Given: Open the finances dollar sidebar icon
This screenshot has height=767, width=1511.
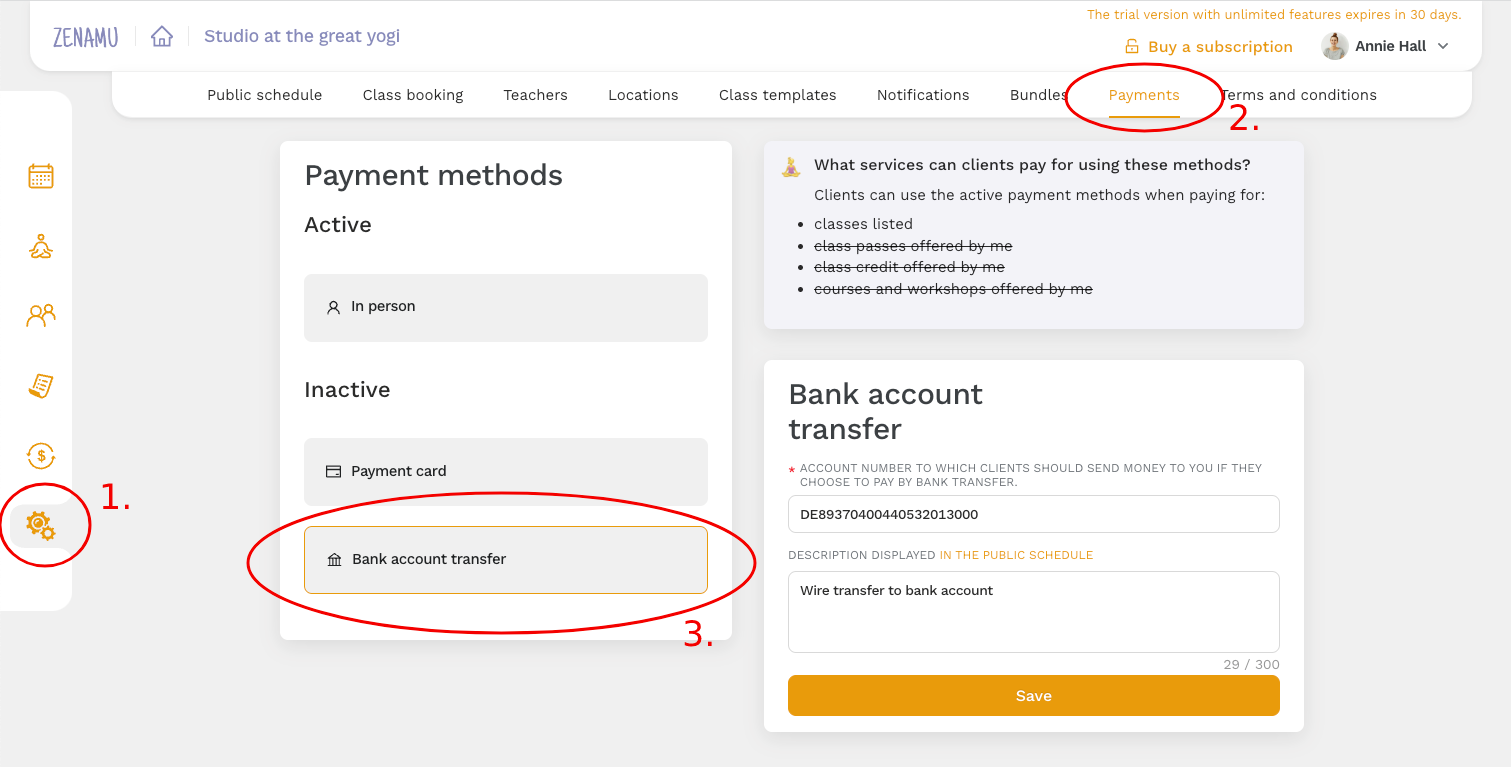Looking at the screenshot, I should click(41, 456).
